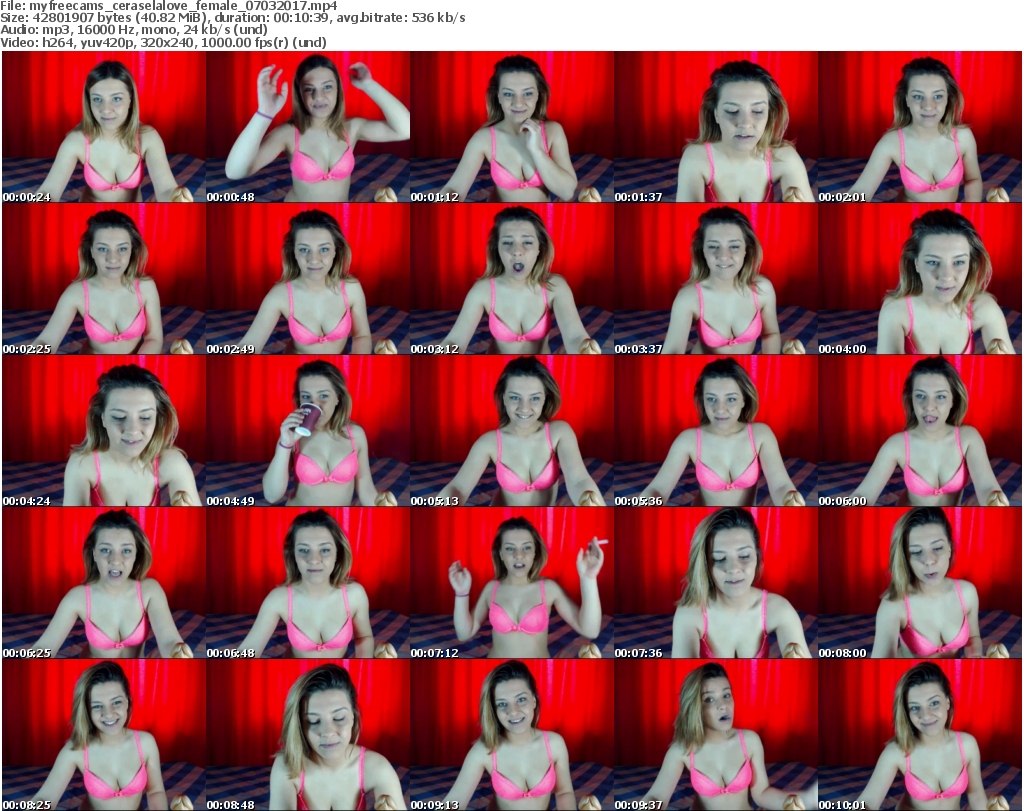Image resolution: width=1024 pixels, height=811 pixels.
Task: Select the thumbnail frame at 00:02:49
Action: click(x=308, y=279)
